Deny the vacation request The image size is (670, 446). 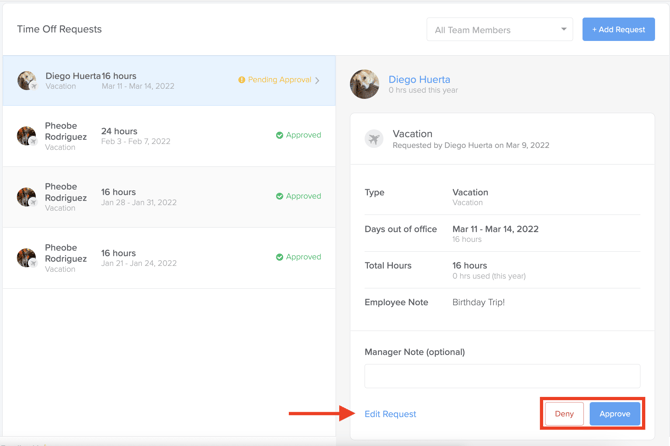[564, 414]
